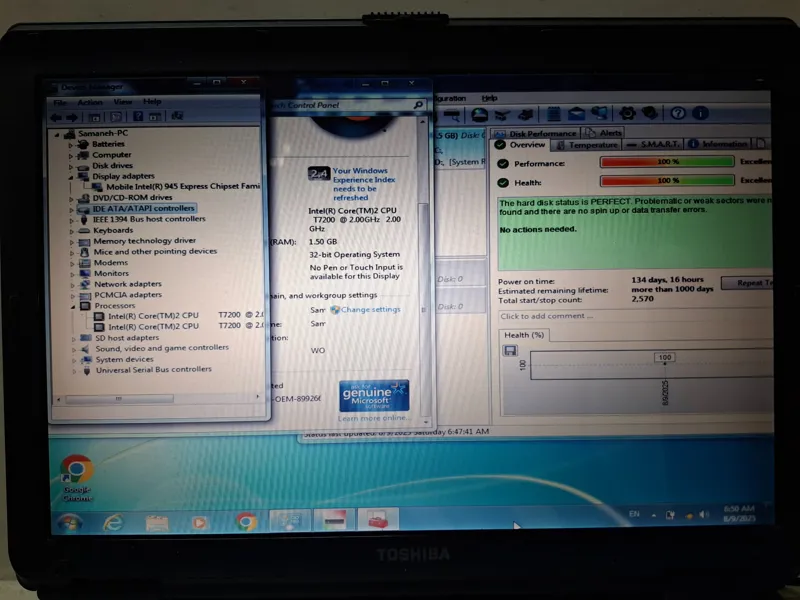
Task: Expand the Computer node
Action: (x=70, y=156)
